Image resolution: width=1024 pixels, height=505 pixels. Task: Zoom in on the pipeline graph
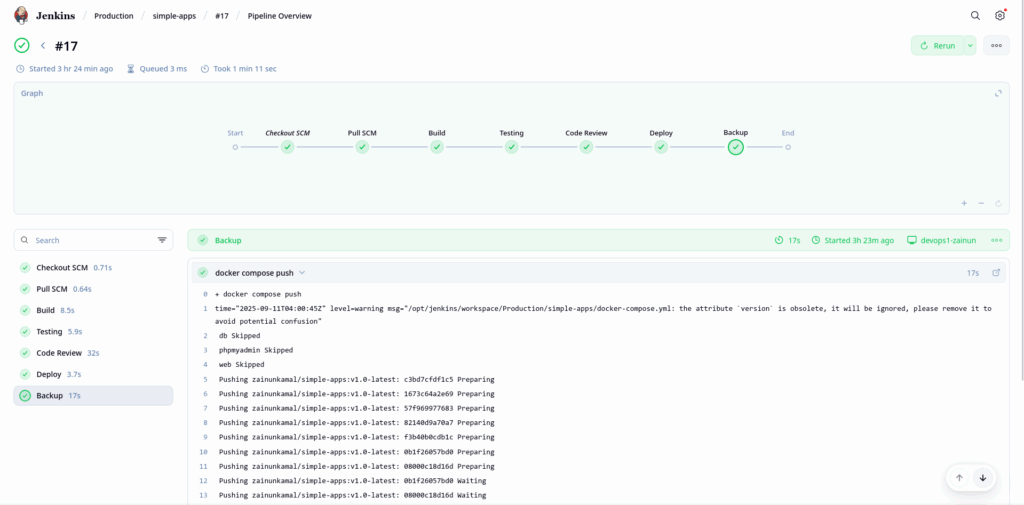point(964,203)
